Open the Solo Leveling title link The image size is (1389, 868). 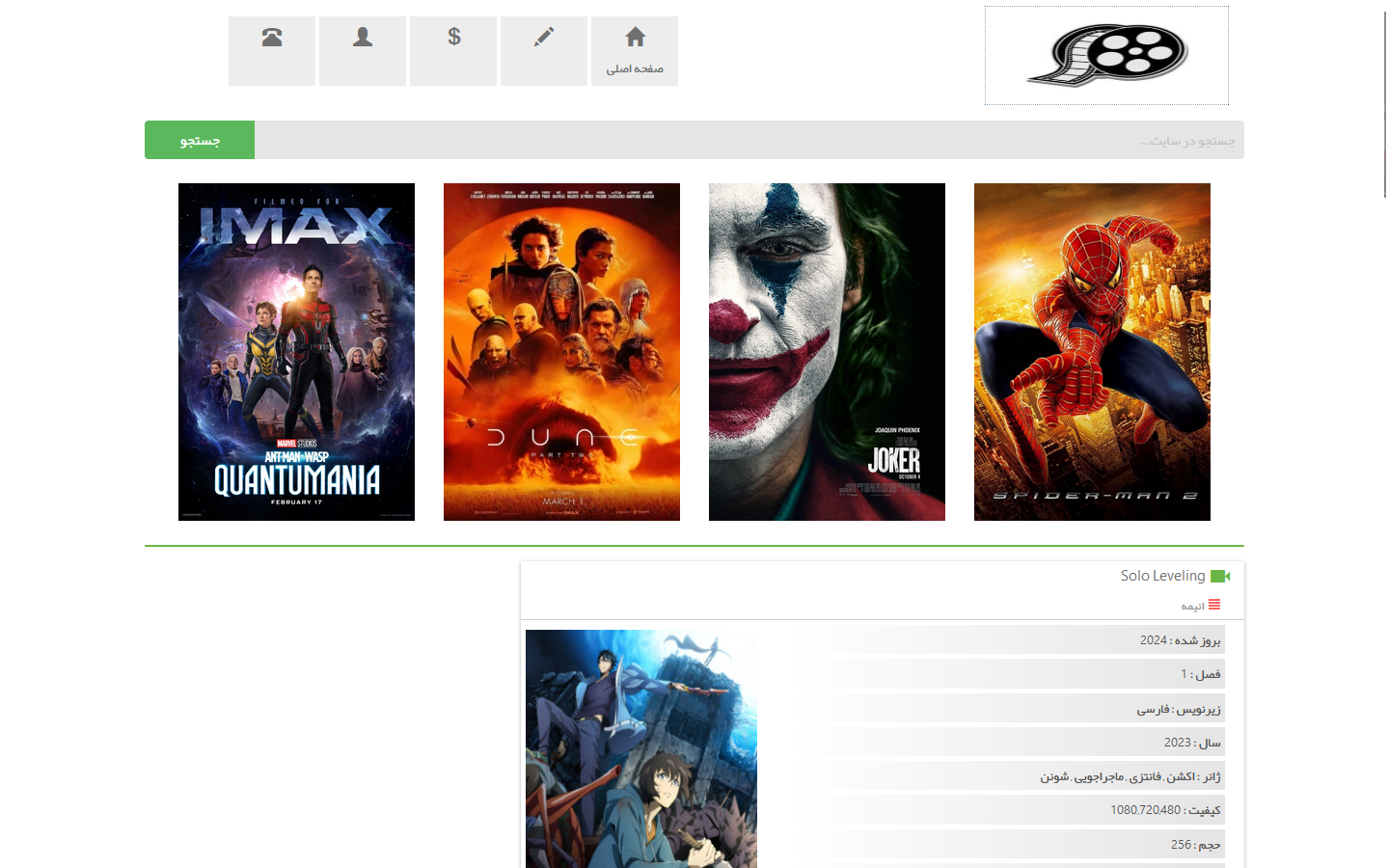(1162, 576)
